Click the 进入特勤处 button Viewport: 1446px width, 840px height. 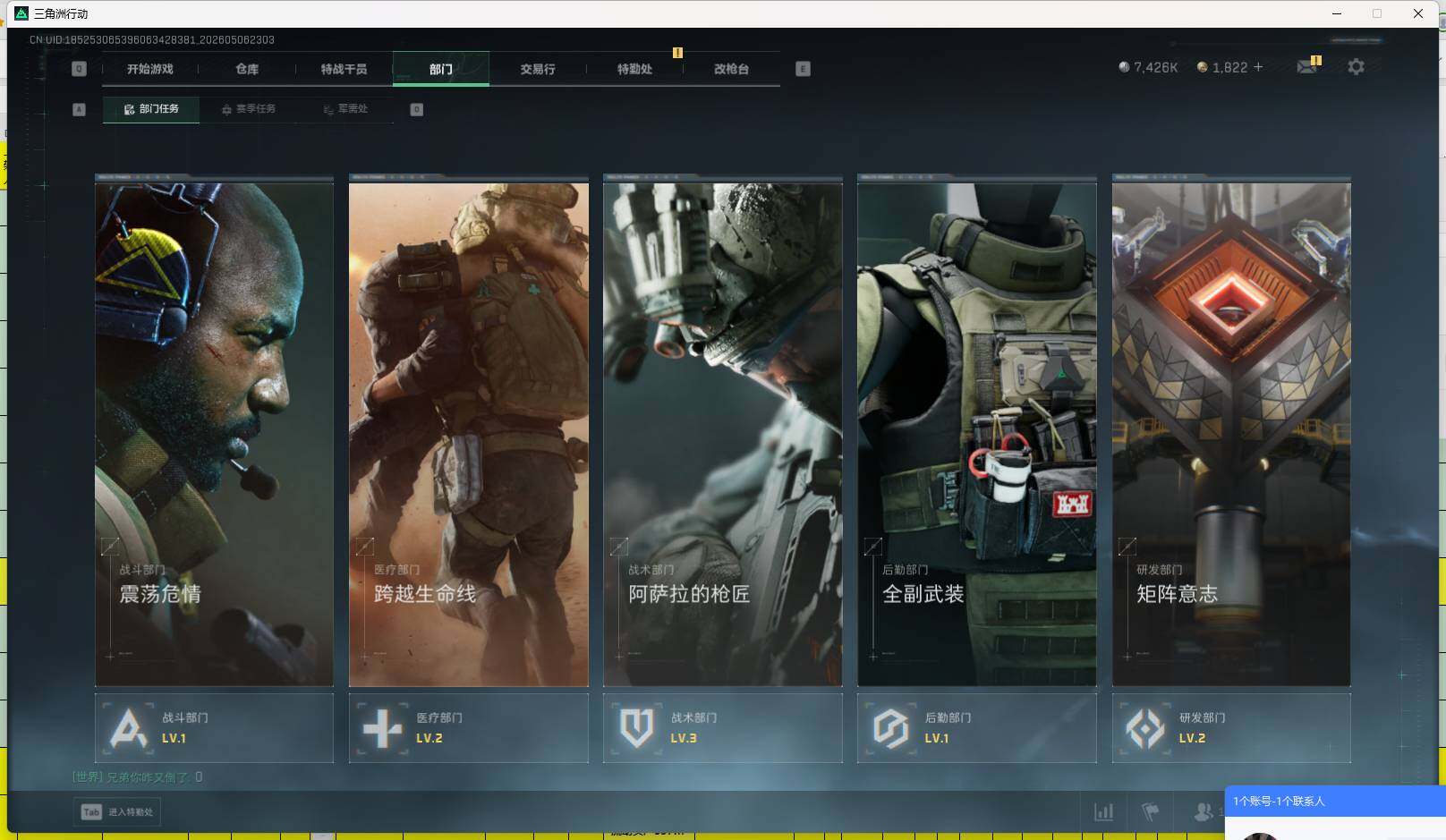point(117,812)
